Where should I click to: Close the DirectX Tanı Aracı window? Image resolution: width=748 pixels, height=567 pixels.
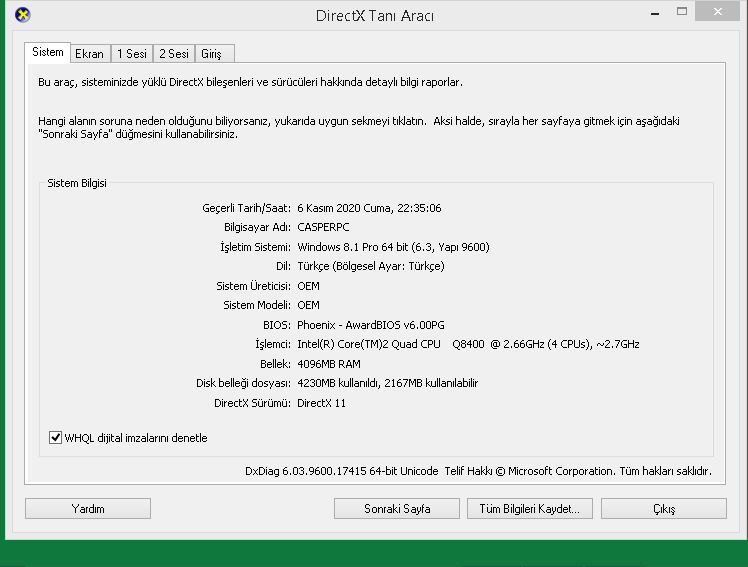[x=717, y=11]
